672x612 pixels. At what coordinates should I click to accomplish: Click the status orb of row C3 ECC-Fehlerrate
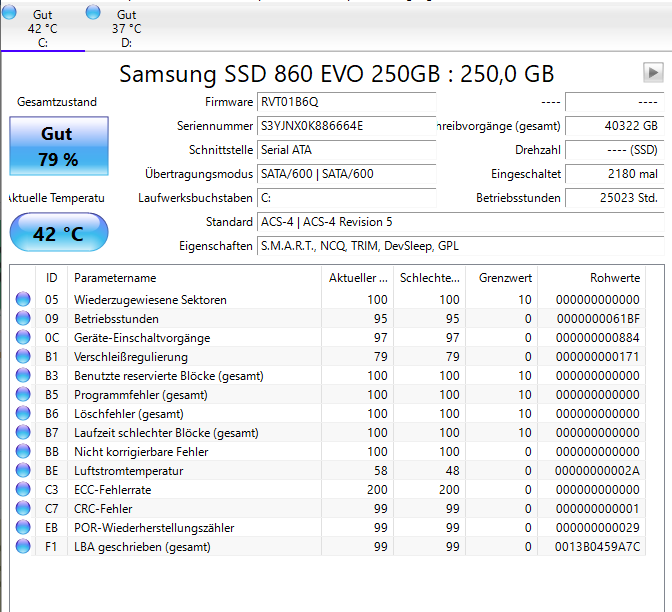click(23, 489)
